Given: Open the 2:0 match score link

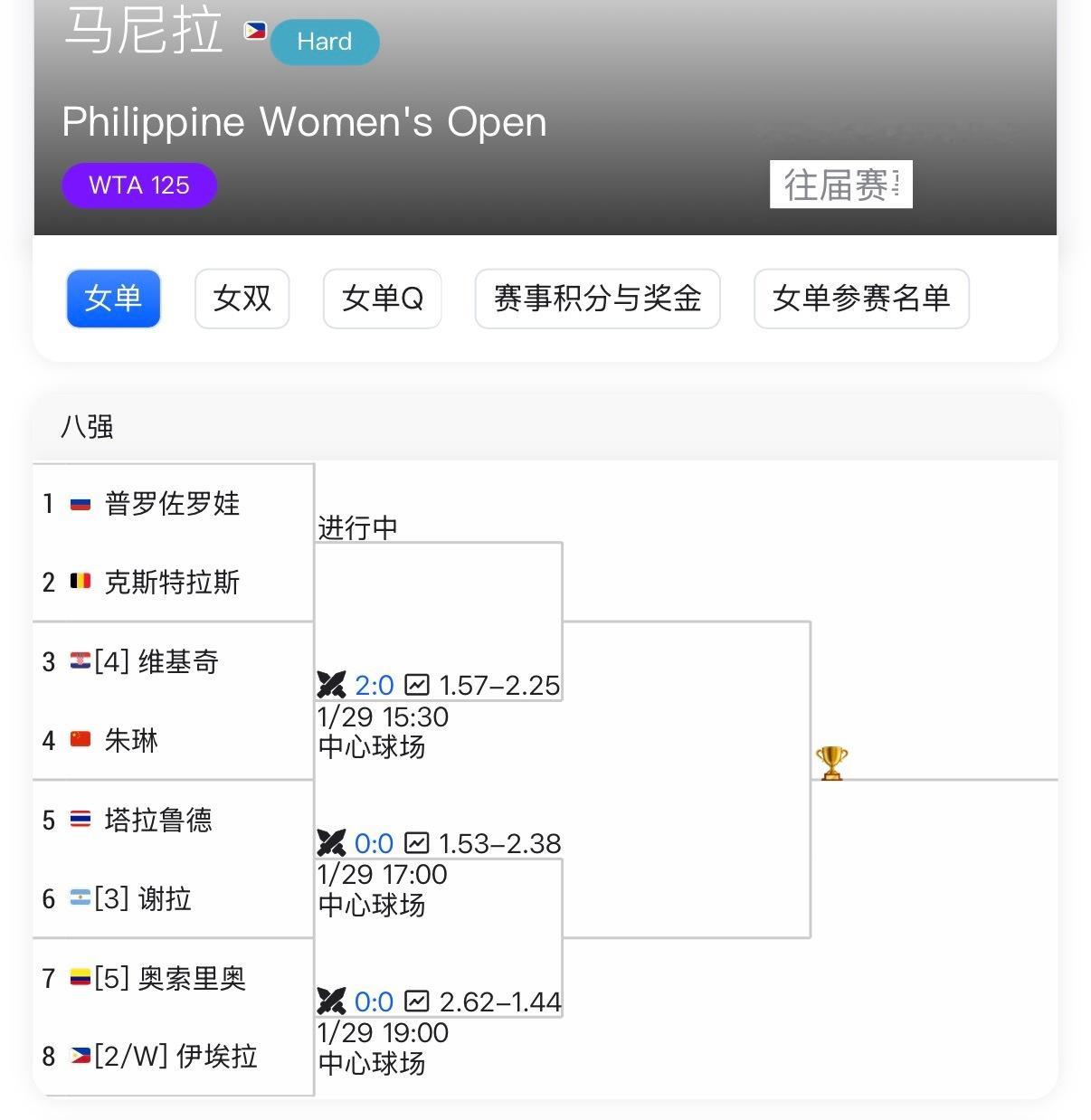Looking at the screenshot, I should tap(374, 685).
